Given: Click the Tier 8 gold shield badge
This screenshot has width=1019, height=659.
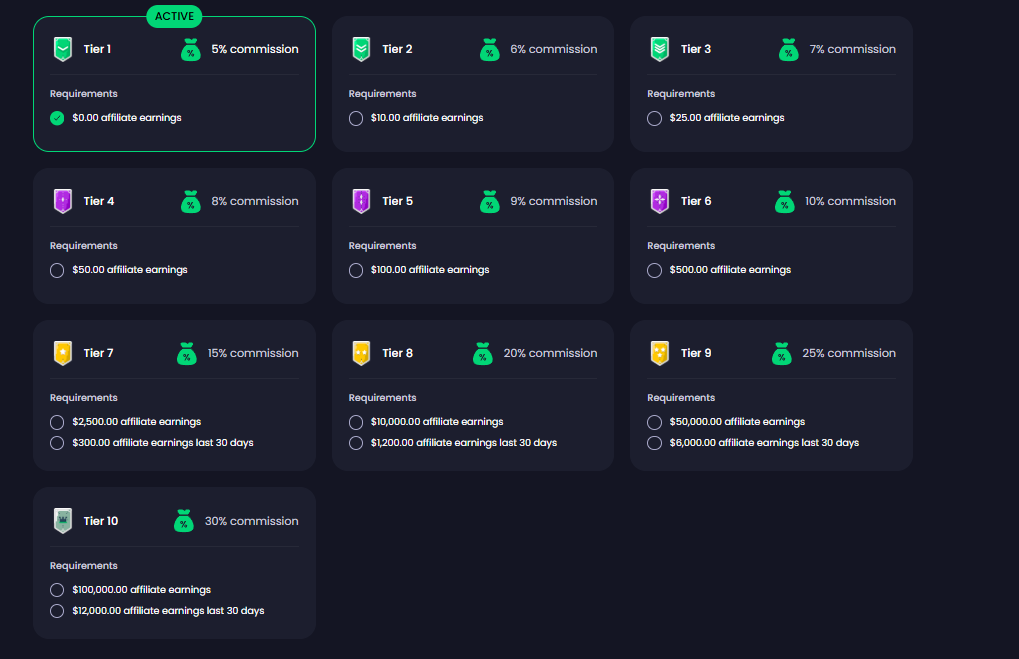Looking at the screenshot, I should pos(361,354).
